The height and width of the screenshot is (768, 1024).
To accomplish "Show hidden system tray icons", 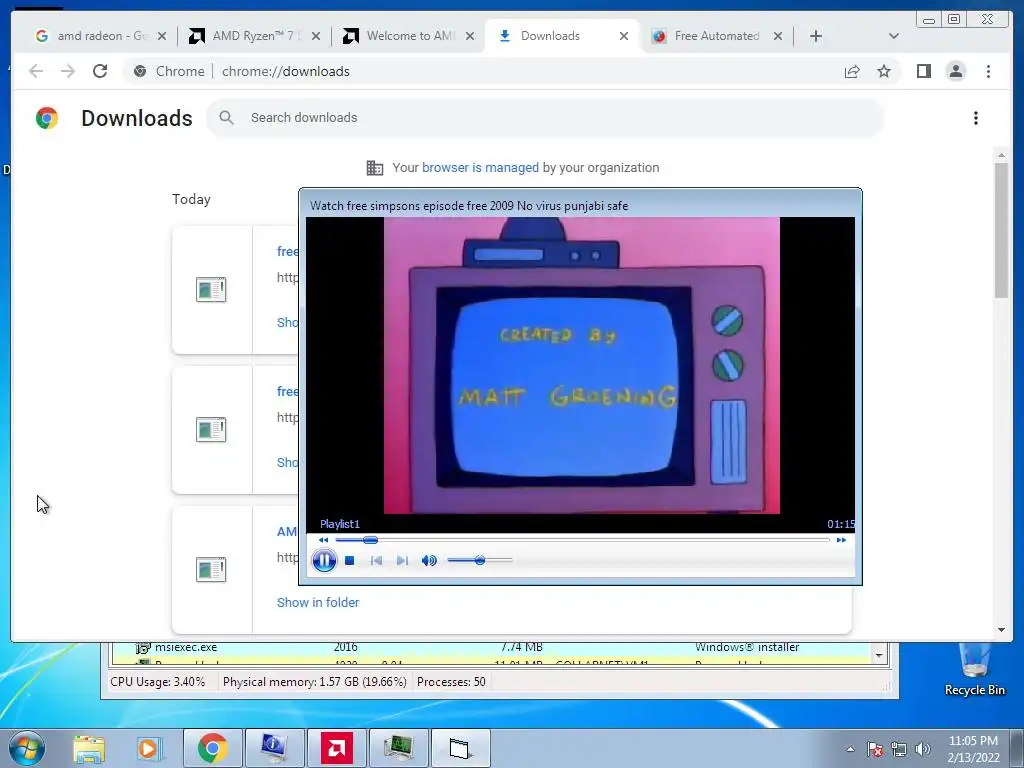I will (850, 749).
